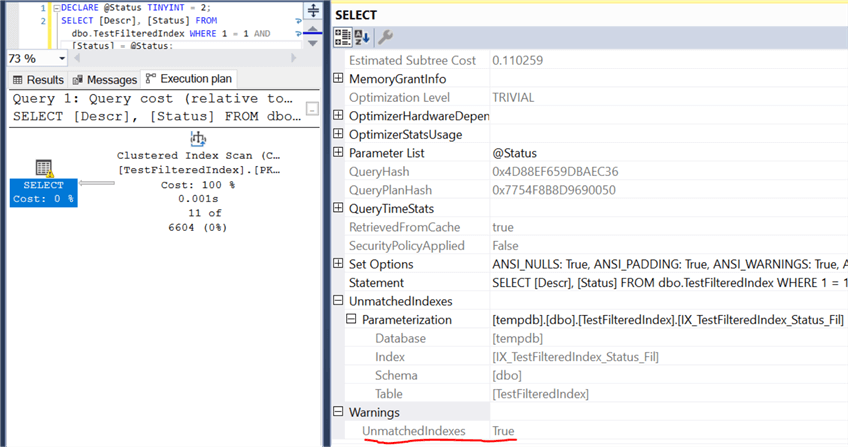Expand QueryTimeStats property
The image size is (848, 447).
pos(338,208)
